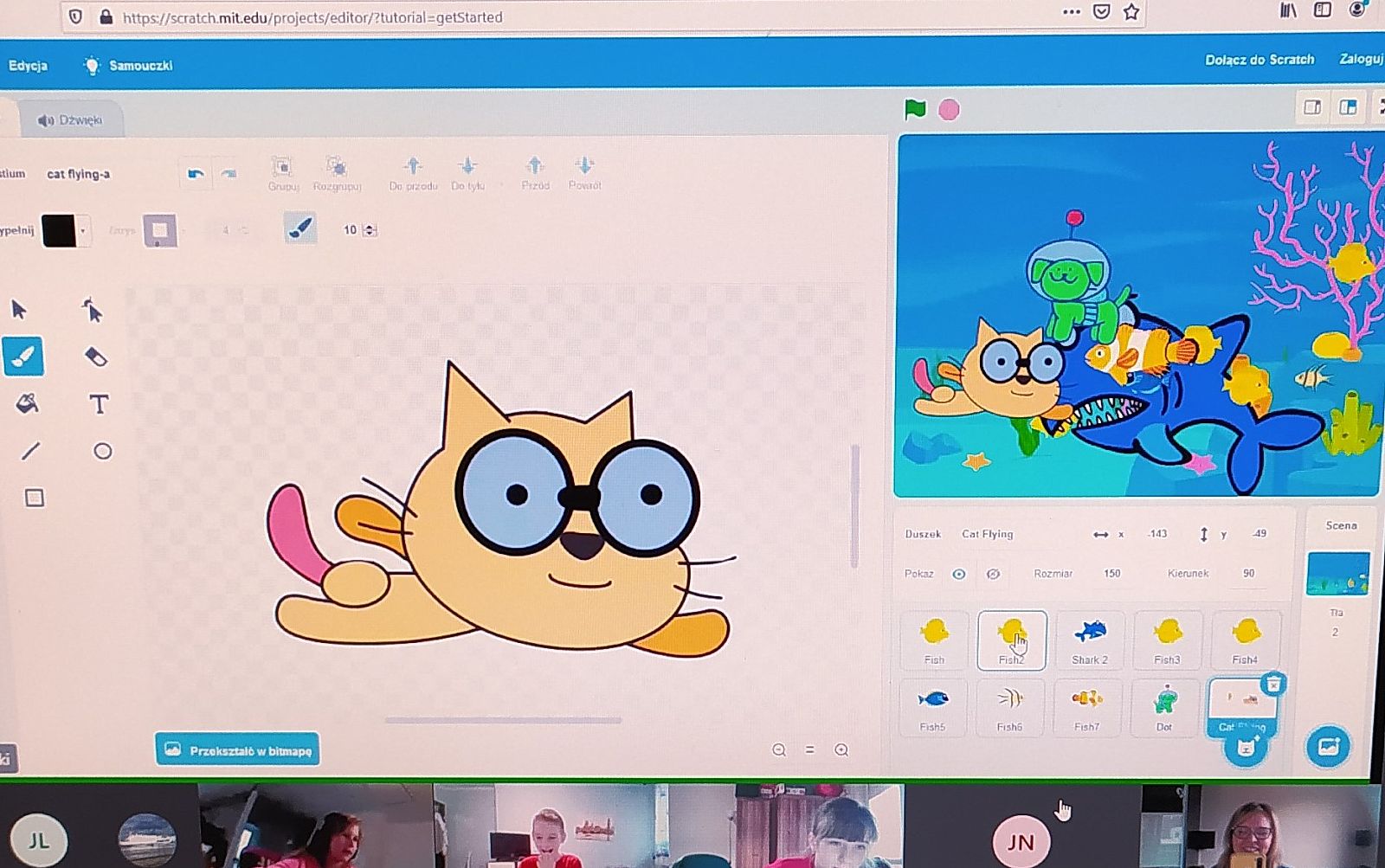Click the canvas vertical scrollbar
This screenshot has height=868, width=1385.
coord(854,506)
